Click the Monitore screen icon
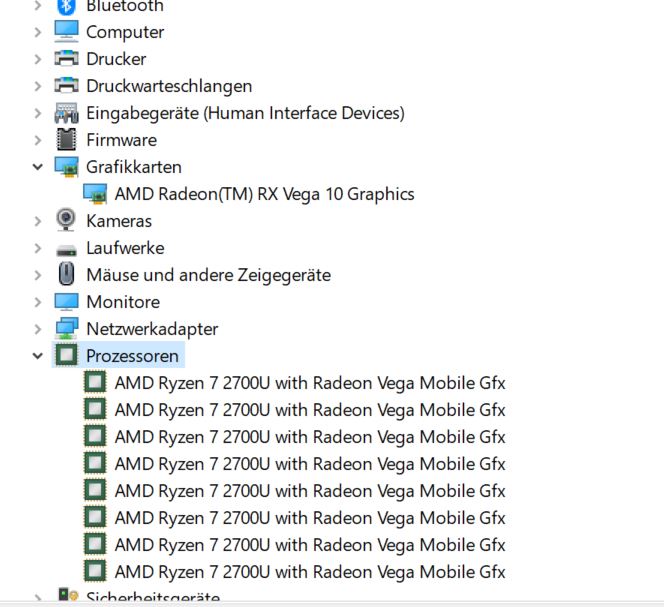The width and height of the screenshot is (664, 607). (x=66, y=302)
